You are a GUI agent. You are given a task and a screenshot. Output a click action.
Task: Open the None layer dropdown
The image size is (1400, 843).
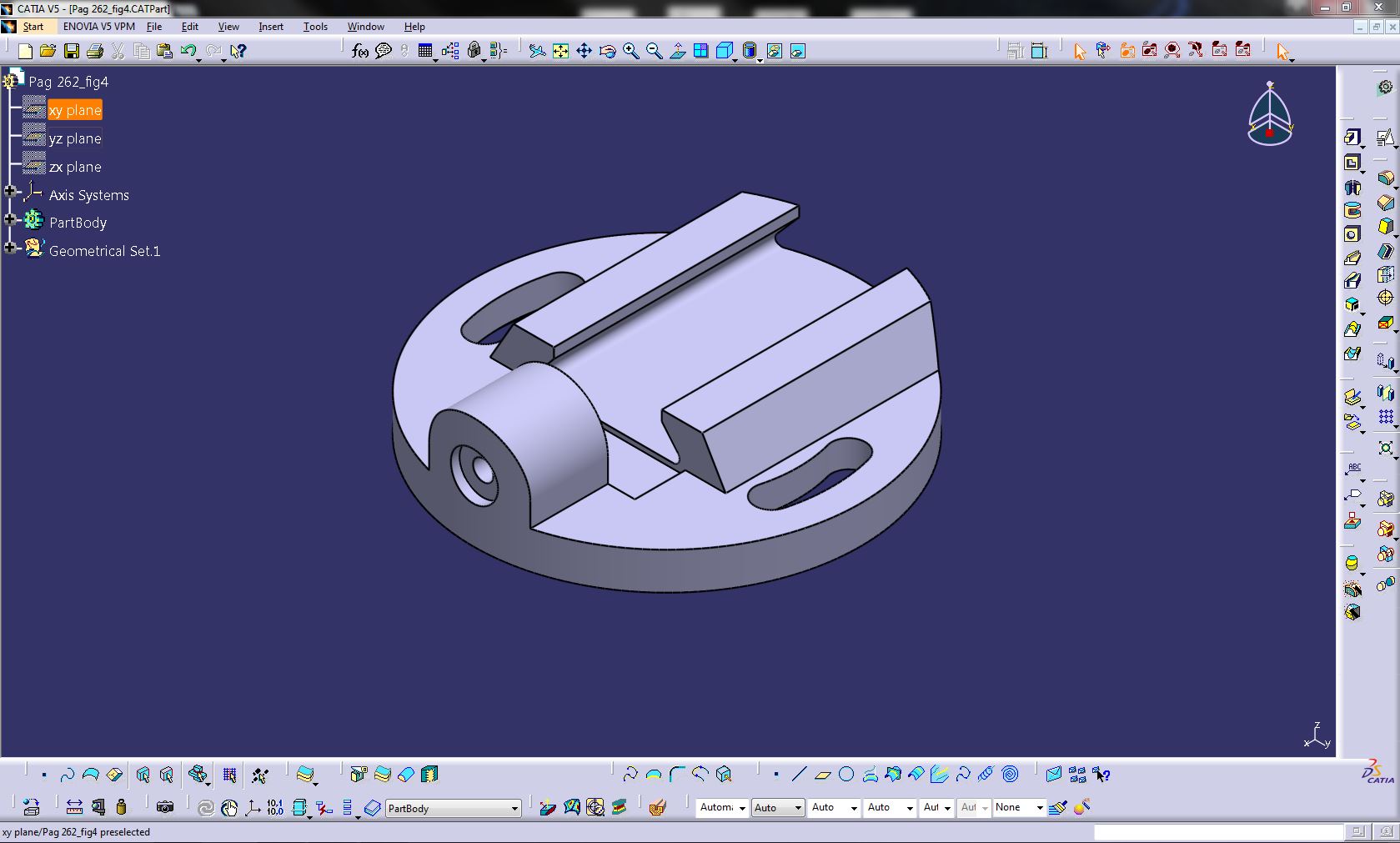[x=1019, y=807]
